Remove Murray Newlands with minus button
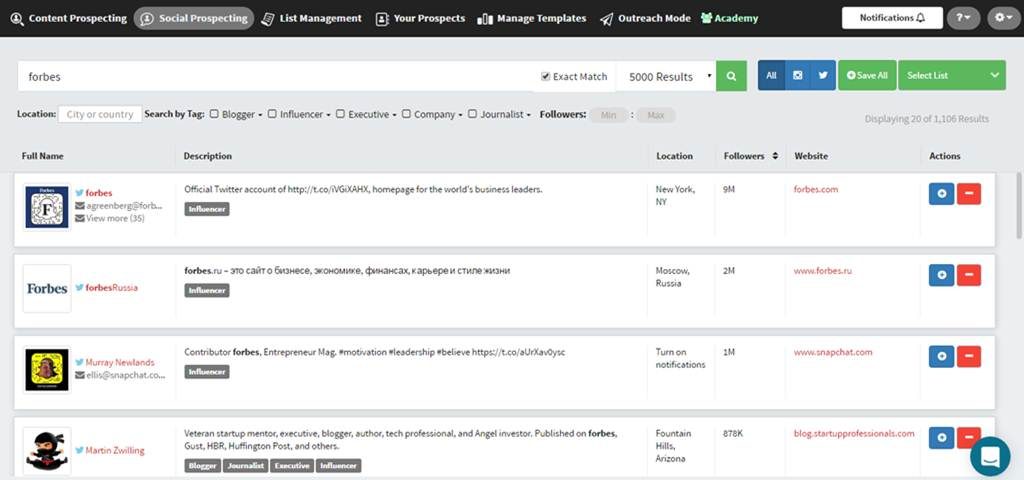1024x480 pixels. [968, 357]
